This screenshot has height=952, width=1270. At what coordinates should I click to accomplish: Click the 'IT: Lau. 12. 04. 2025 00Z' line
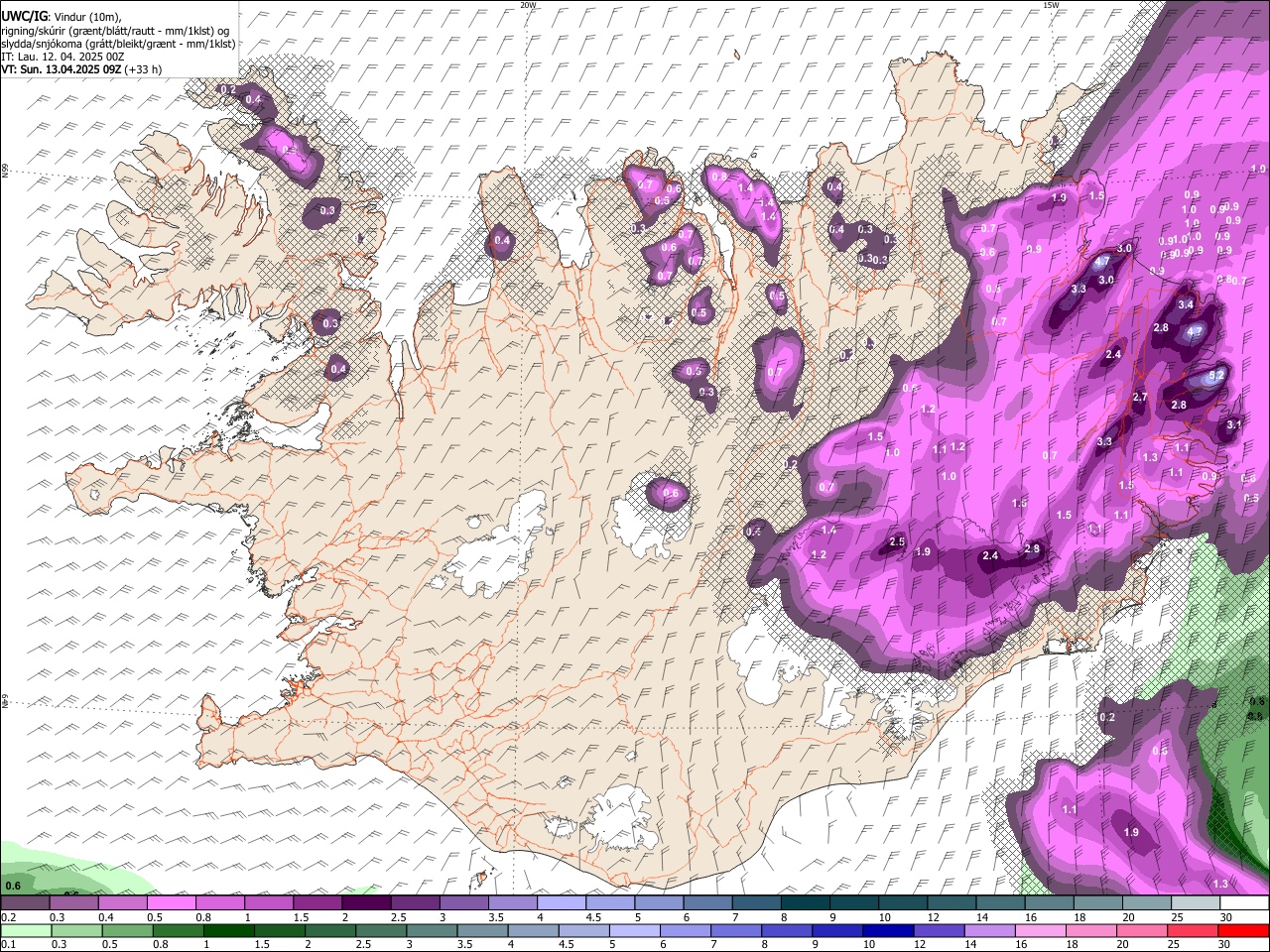(63, 57)
